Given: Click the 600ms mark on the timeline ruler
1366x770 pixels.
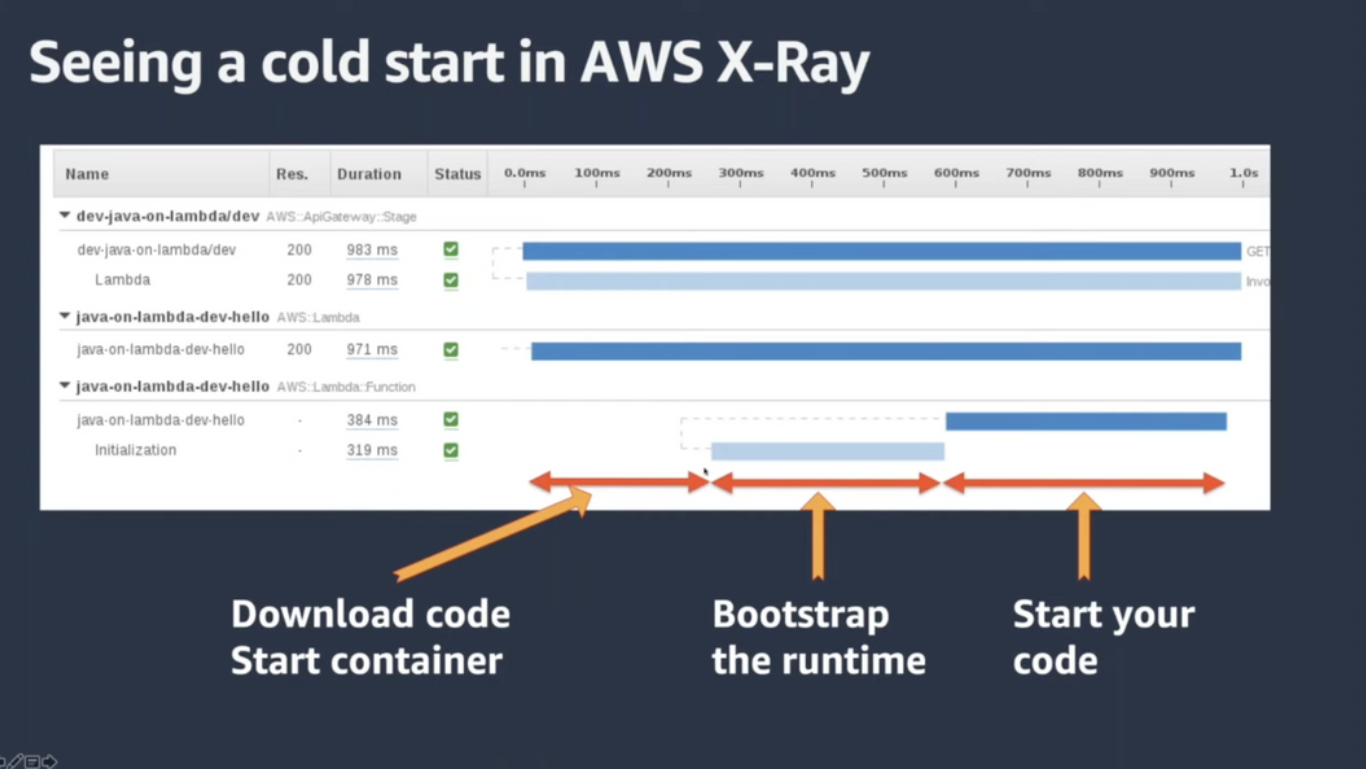Looking at the screenshot, I should pos(957,174).
